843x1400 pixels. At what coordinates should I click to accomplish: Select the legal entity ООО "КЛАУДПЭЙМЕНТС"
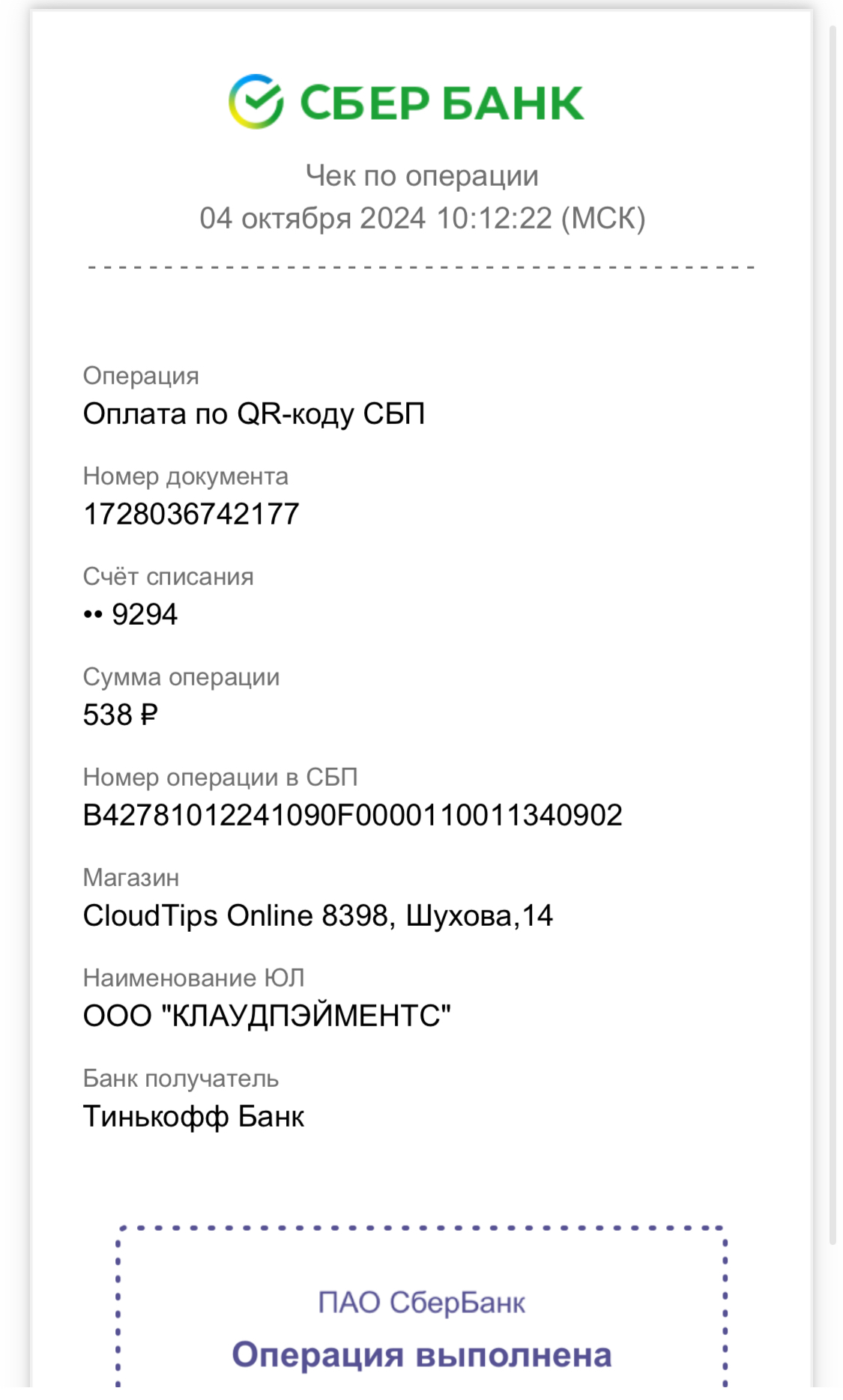(267, 1016)
